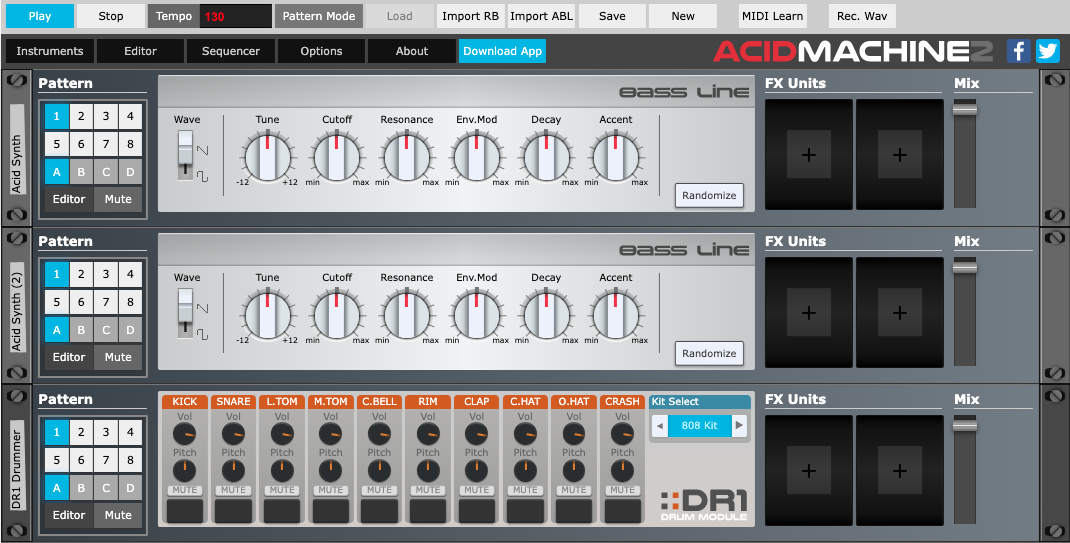Randomize the Acid Synth (2) settings

click(x=709, y=353)
